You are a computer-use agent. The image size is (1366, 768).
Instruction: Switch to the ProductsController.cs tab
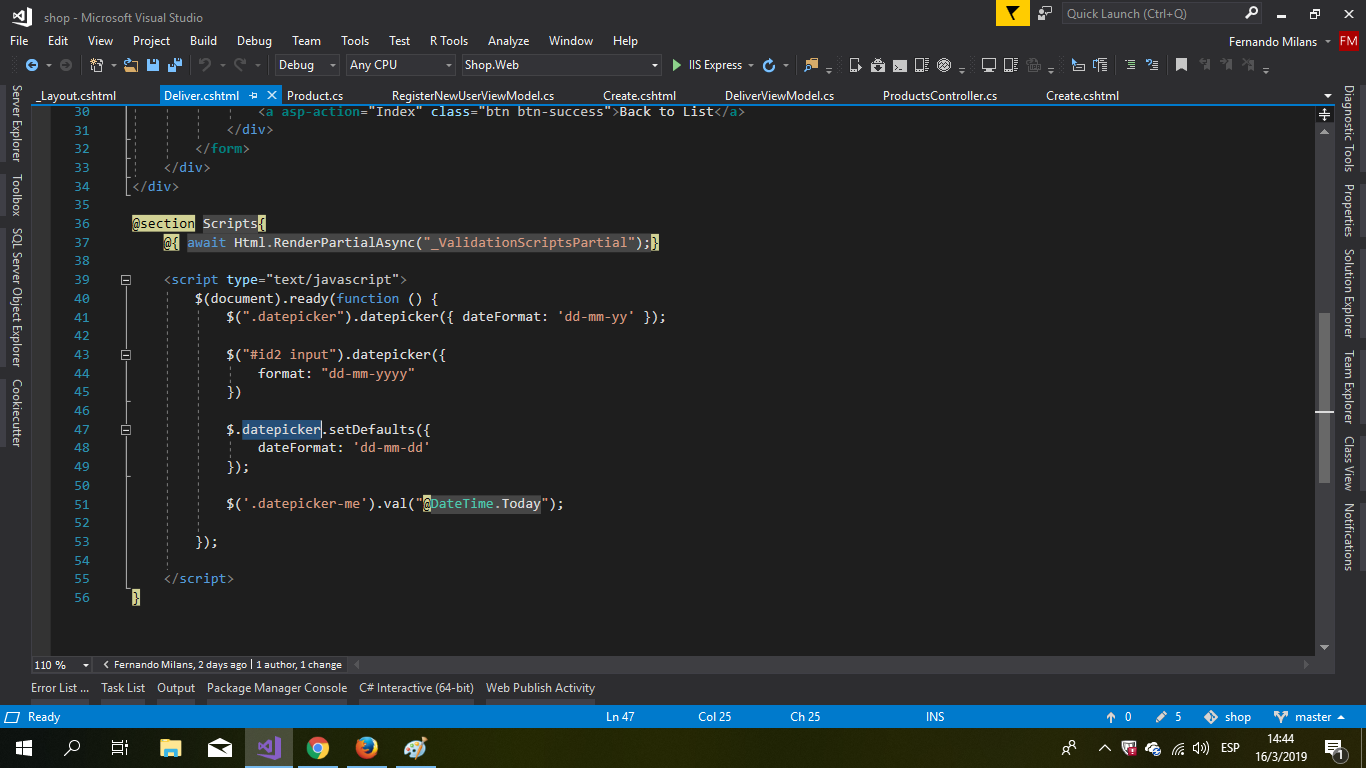click(940, 96)
